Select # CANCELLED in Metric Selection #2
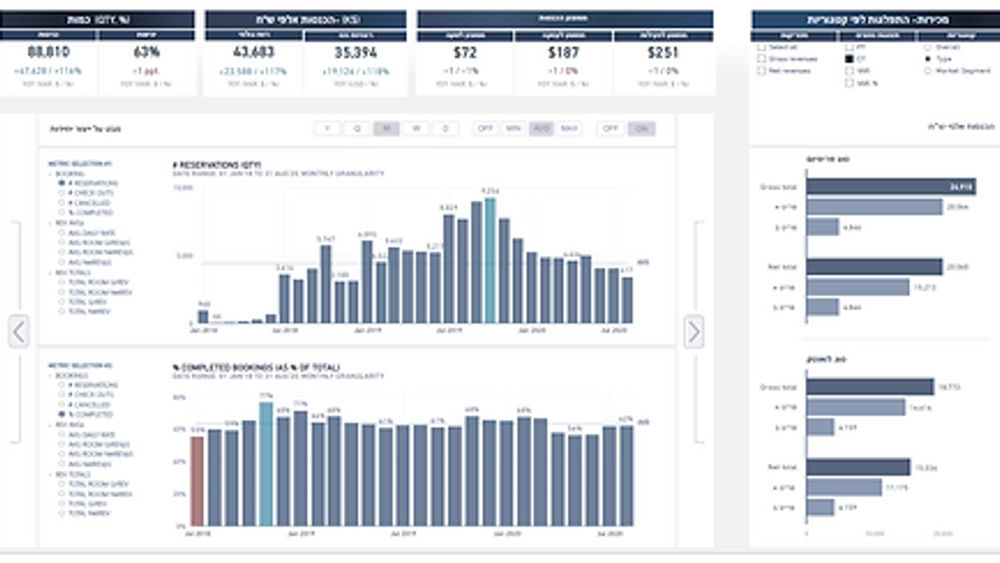 (62, 405)
